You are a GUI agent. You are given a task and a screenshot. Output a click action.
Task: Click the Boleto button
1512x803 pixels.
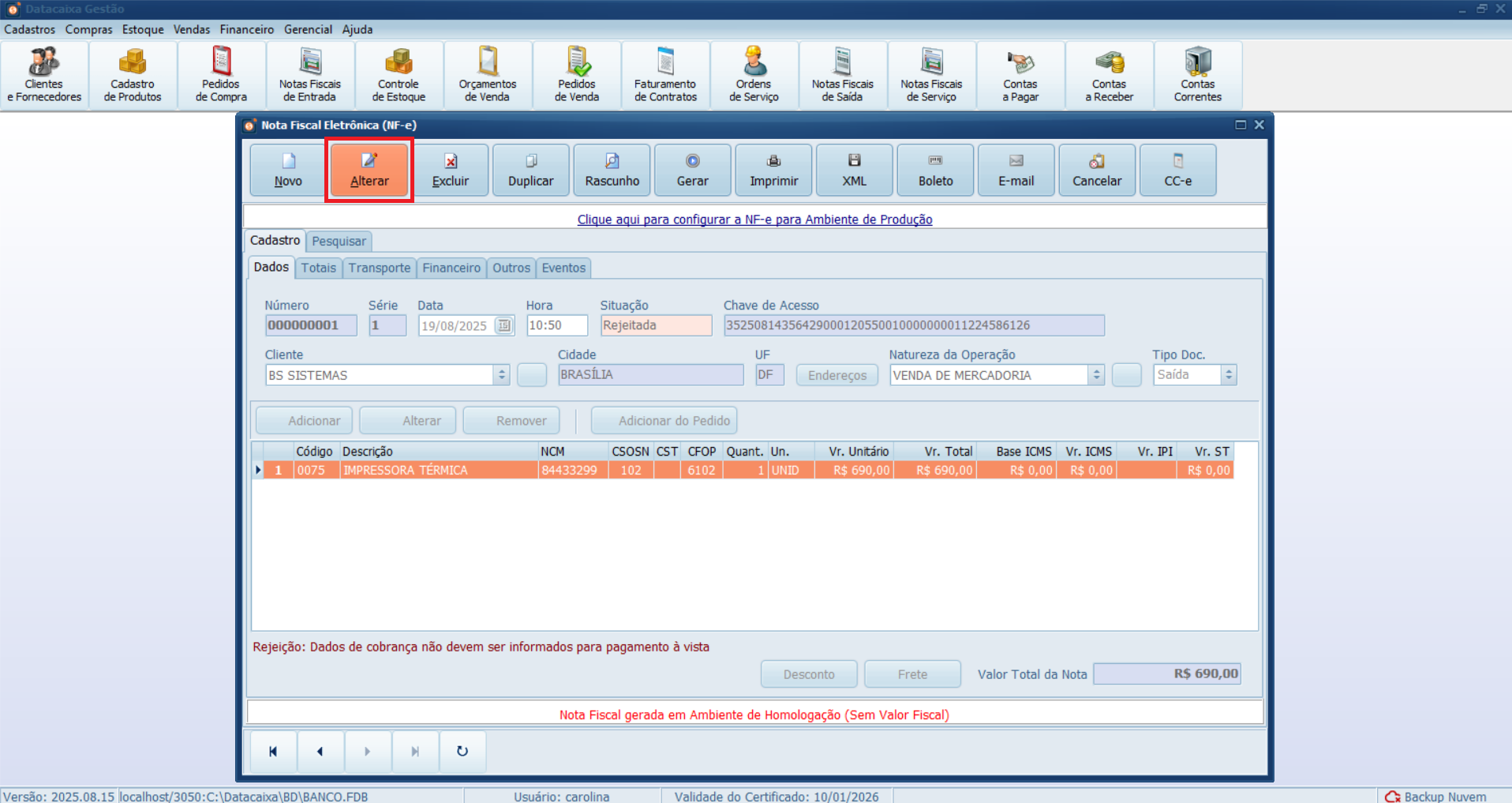935,170
